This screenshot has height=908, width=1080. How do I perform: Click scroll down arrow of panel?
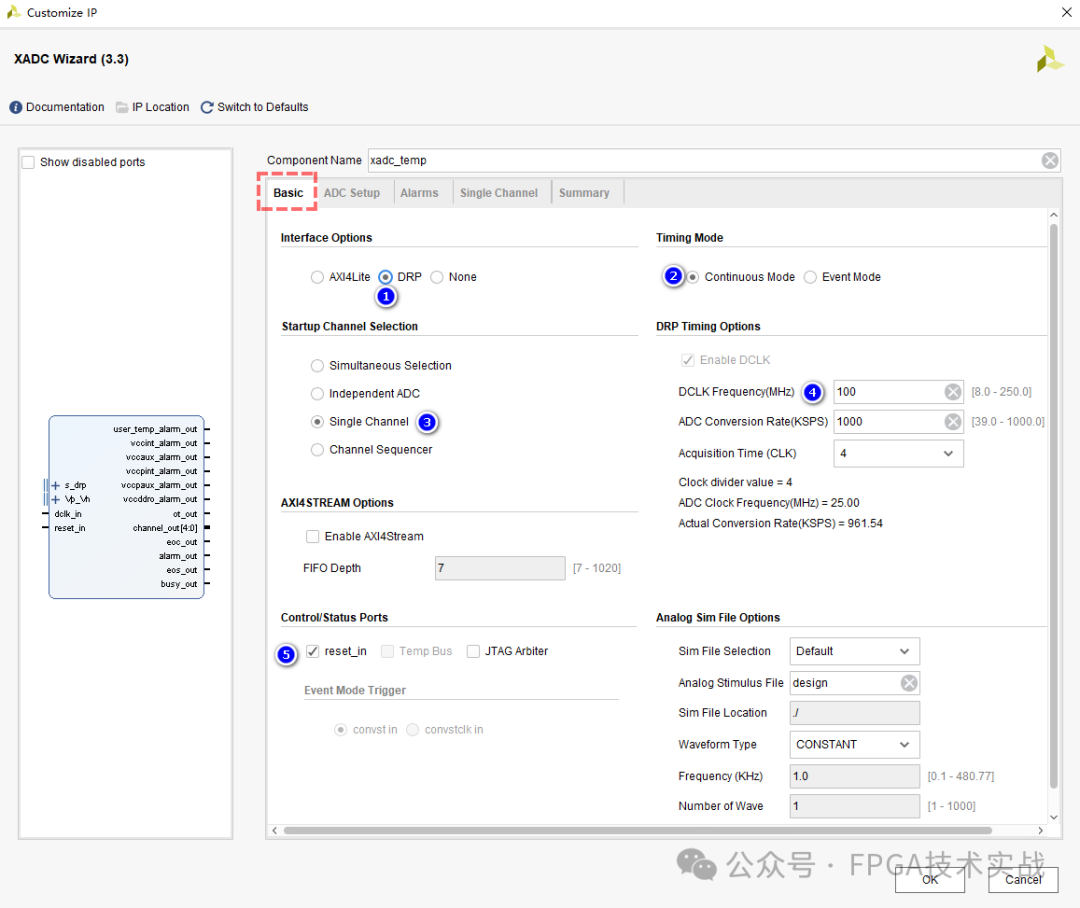[1053, 817]
